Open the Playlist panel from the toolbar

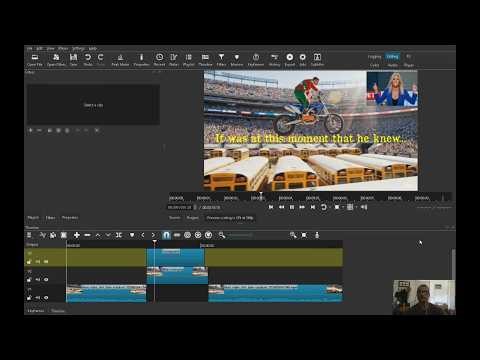click(x=188, y=60)
